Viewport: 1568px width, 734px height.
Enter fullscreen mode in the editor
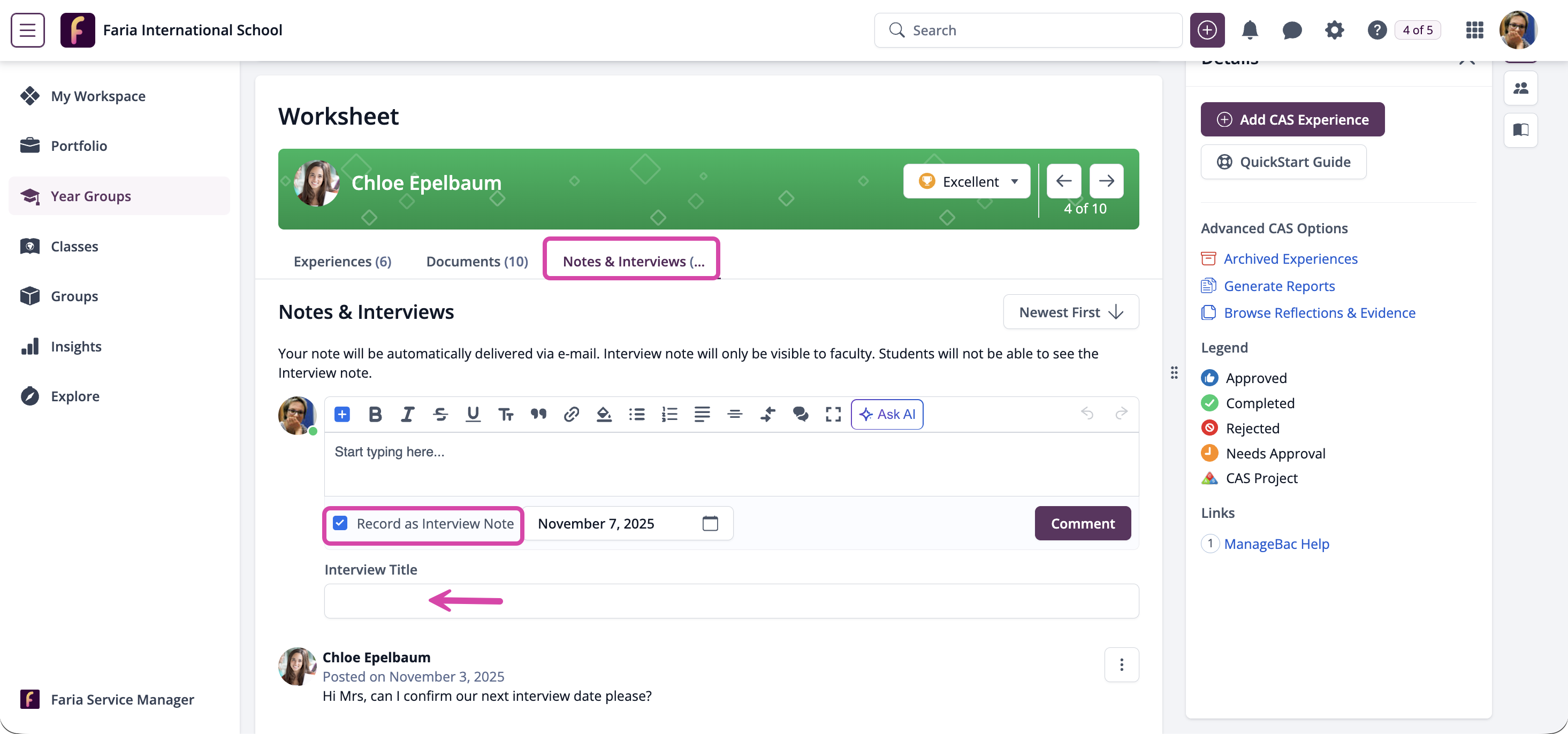[833, 415]
